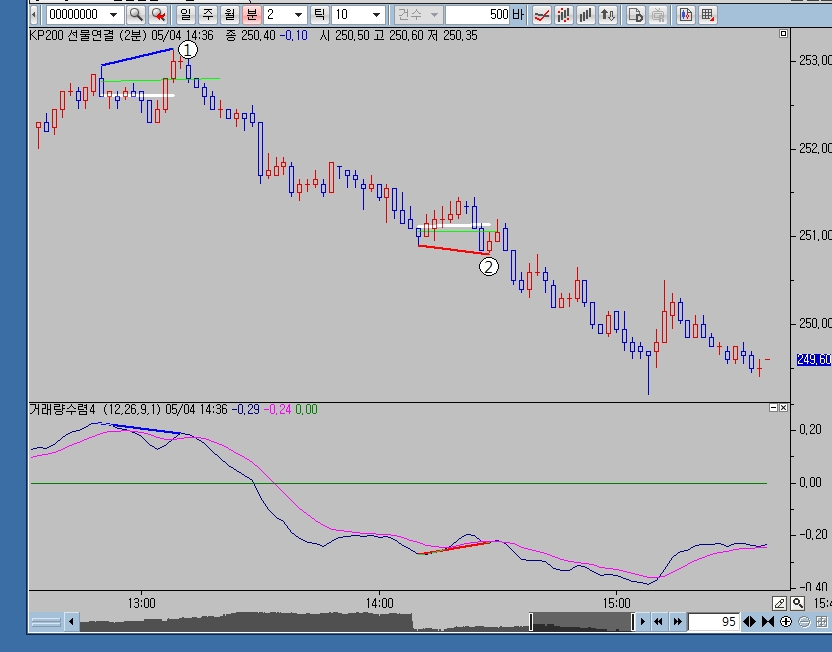
Task: Click the line chart style icon
Action: 541,15
